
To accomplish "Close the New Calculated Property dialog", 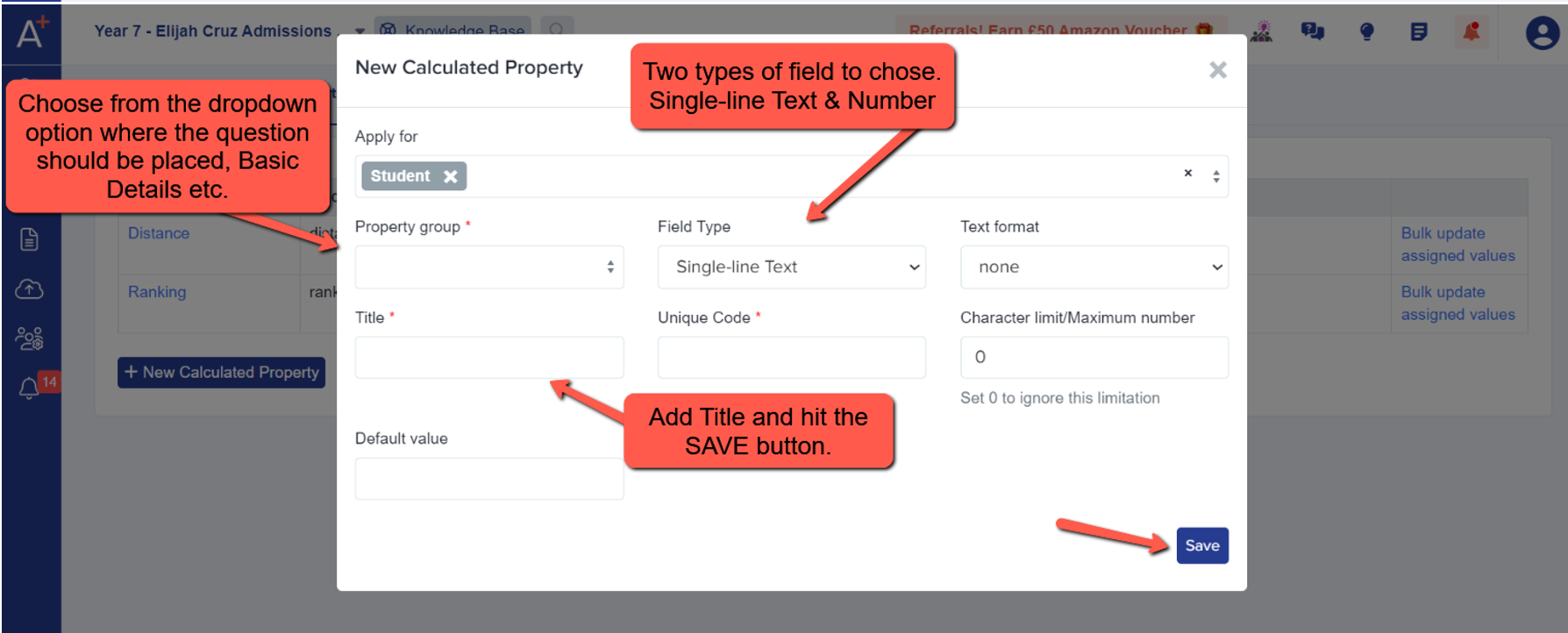I will tap(1217, 70).
